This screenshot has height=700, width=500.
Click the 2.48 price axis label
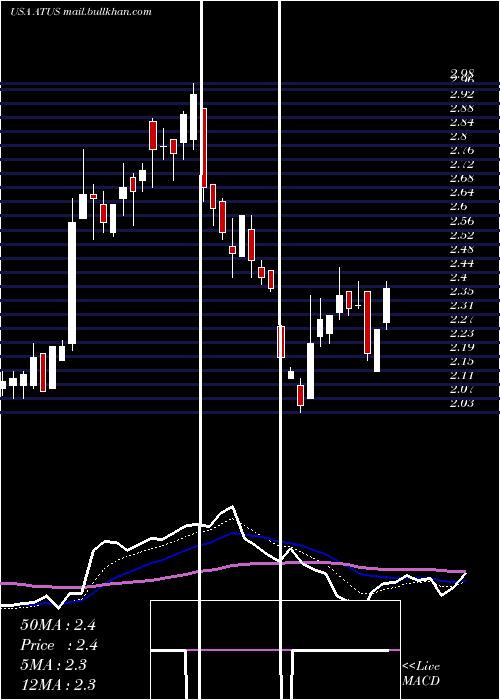tap(462, 249)
